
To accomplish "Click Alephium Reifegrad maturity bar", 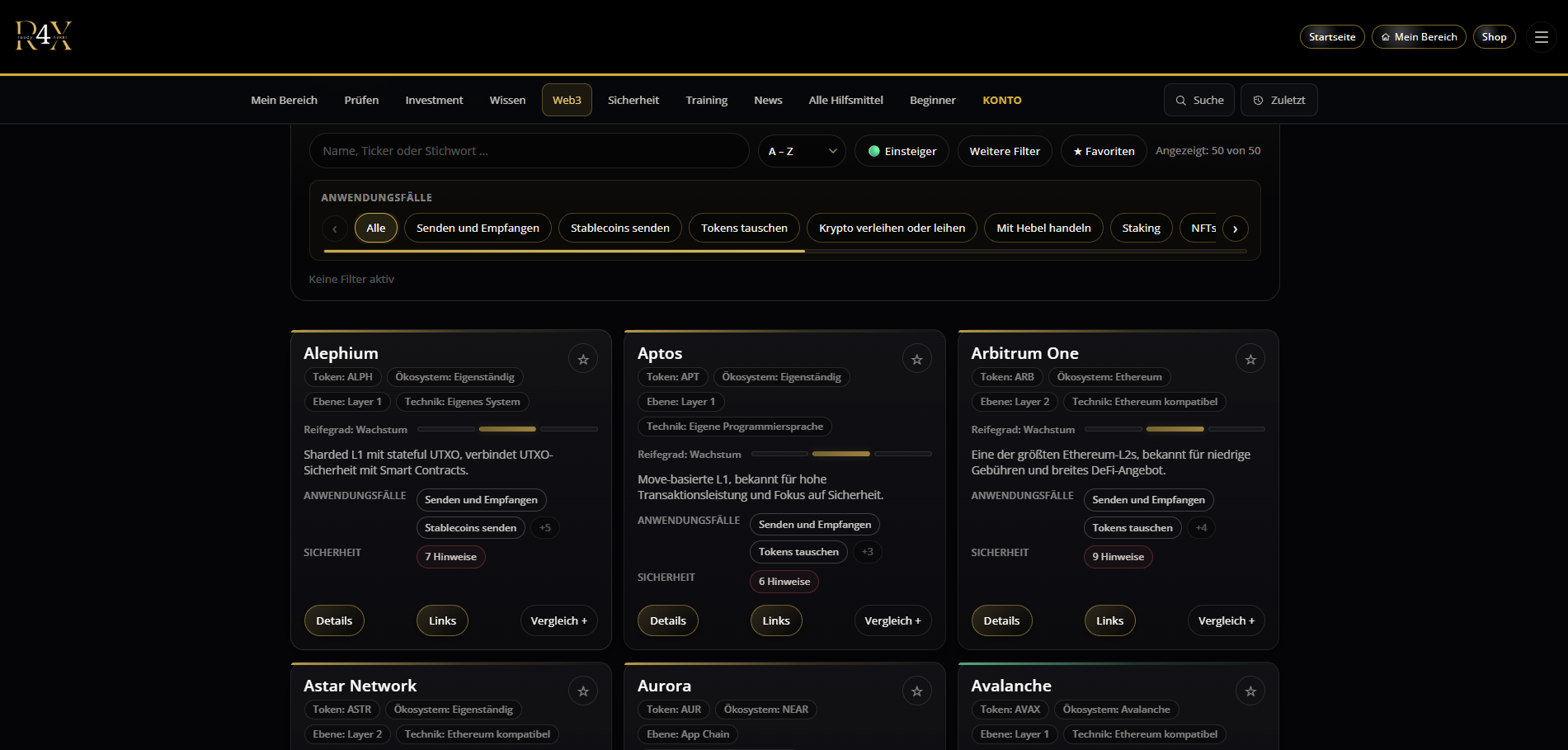I will click(x=507, y=429).
